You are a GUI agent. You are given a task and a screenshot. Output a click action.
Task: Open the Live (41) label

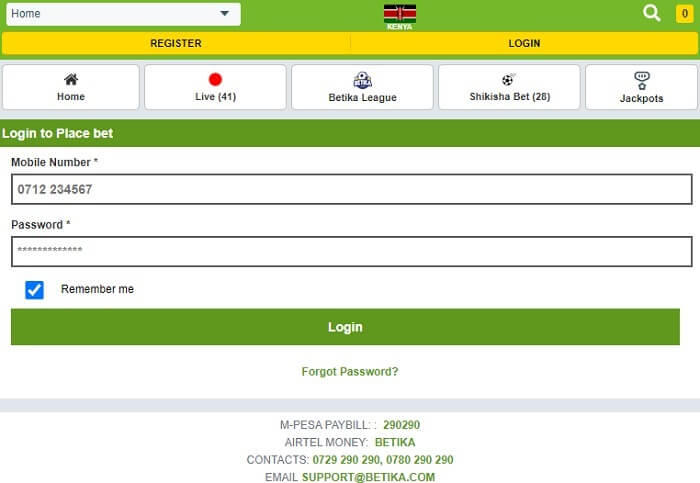coord(215,96)
